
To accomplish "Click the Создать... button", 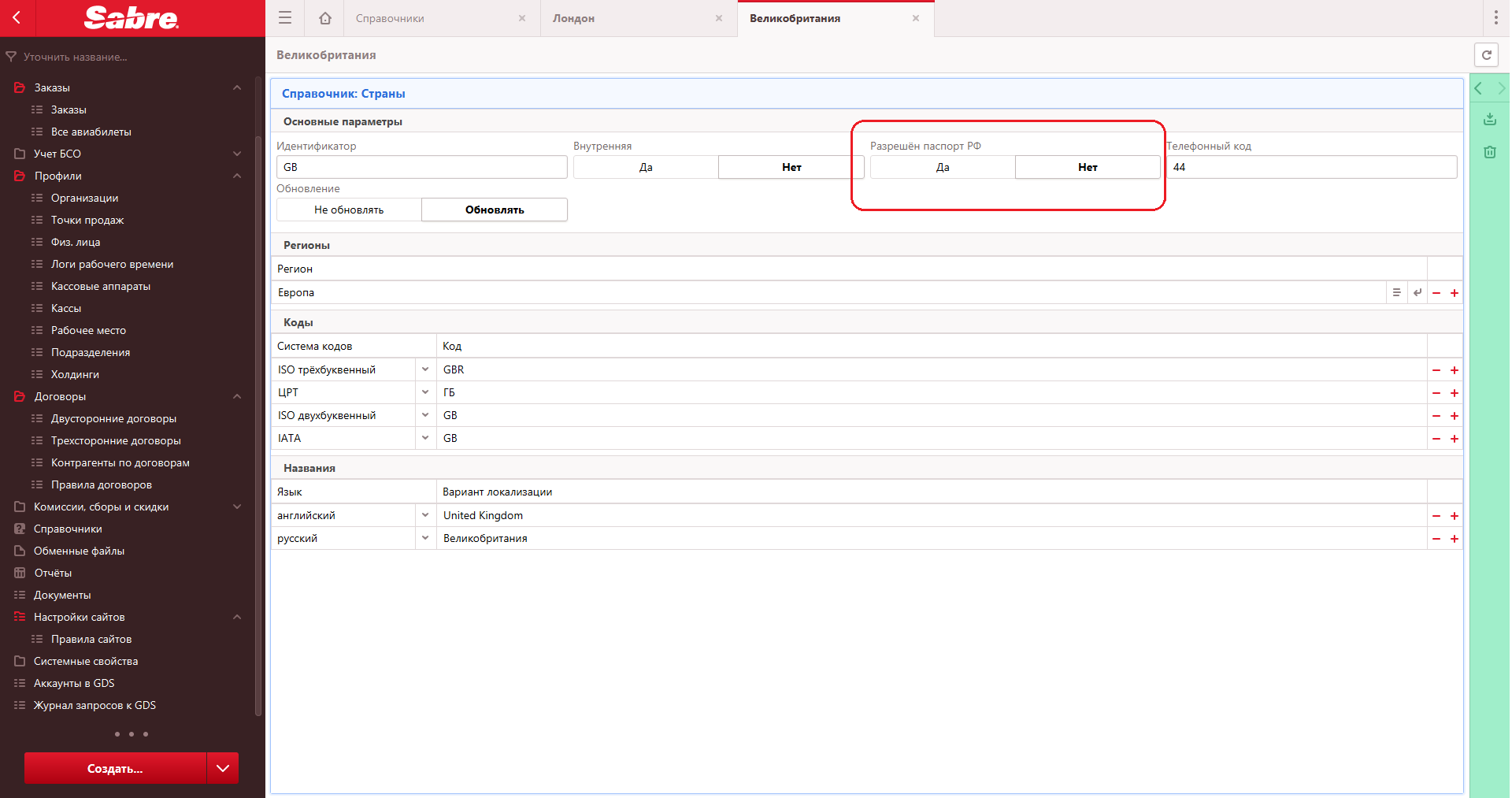I will [x=115, y=768].
